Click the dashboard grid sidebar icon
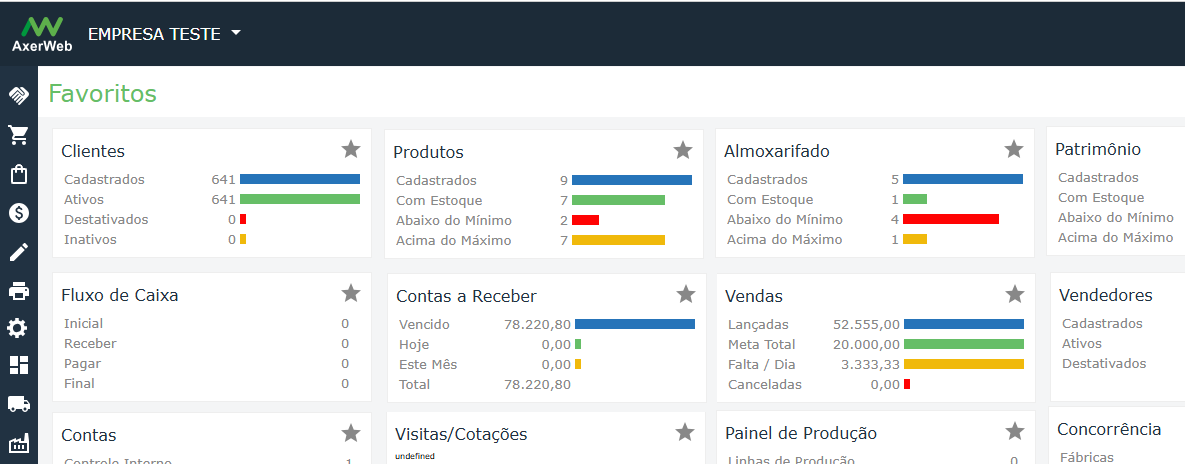The image size is (1185, 464). point(18,366)
